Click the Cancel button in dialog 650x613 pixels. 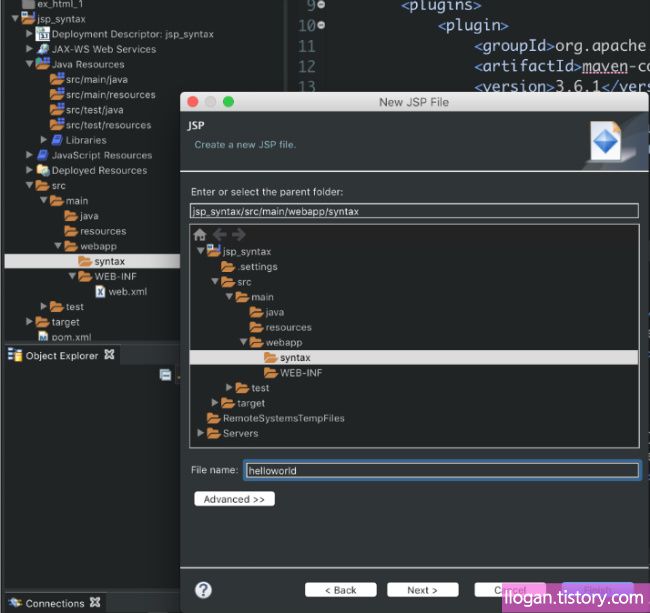click(x=510, y=590)
